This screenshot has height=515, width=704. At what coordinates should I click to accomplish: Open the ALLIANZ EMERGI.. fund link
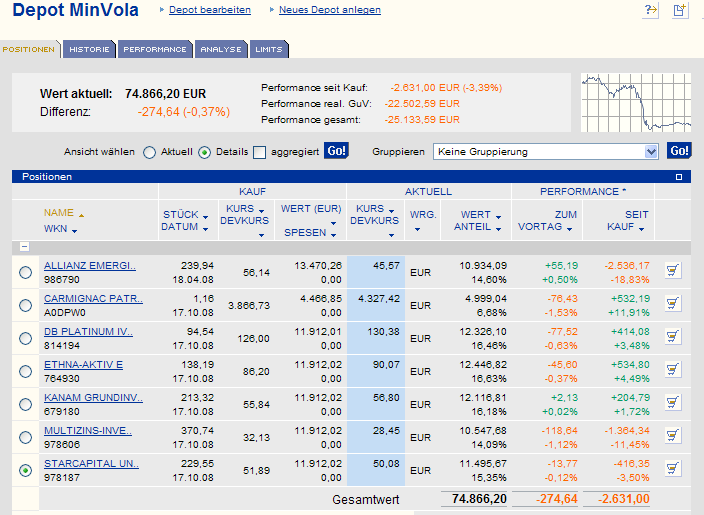[x=90, y=265]
